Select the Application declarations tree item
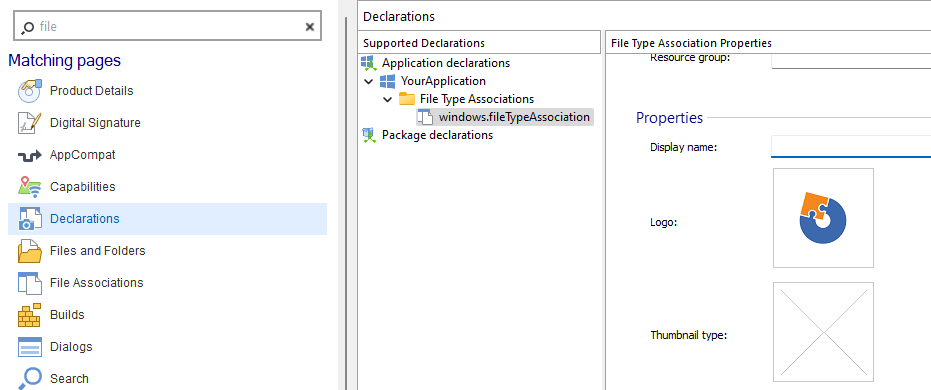 [446, 63]
